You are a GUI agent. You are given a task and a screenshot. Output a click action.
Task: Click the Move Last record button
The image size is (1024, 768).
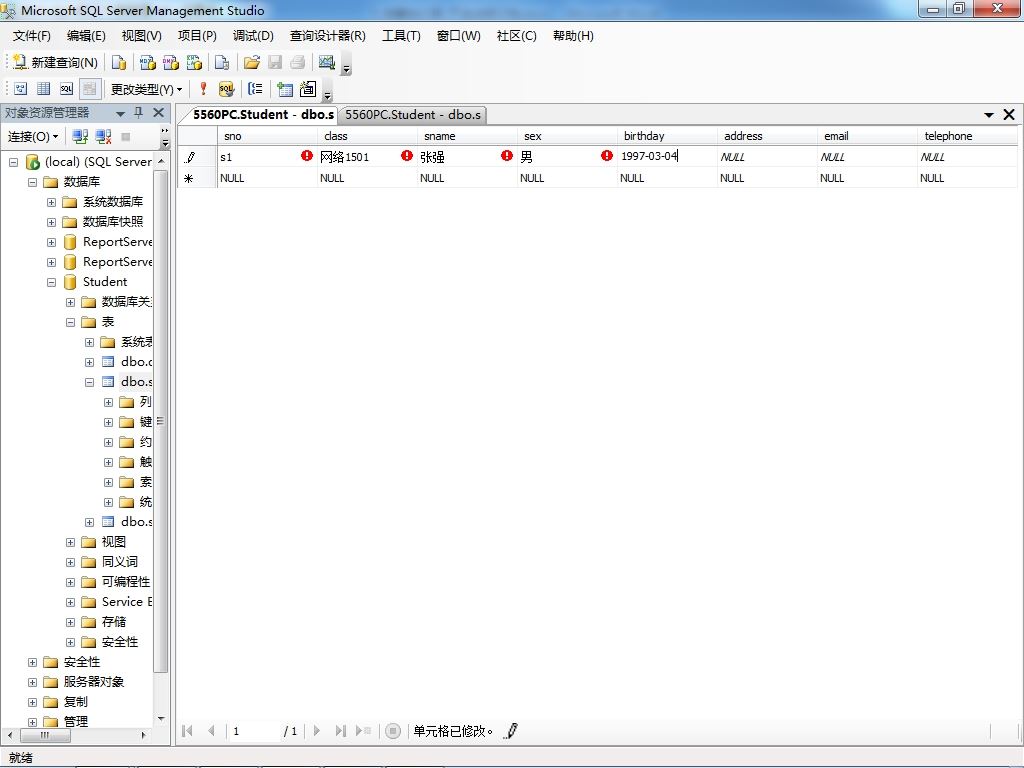coord(340,731)
